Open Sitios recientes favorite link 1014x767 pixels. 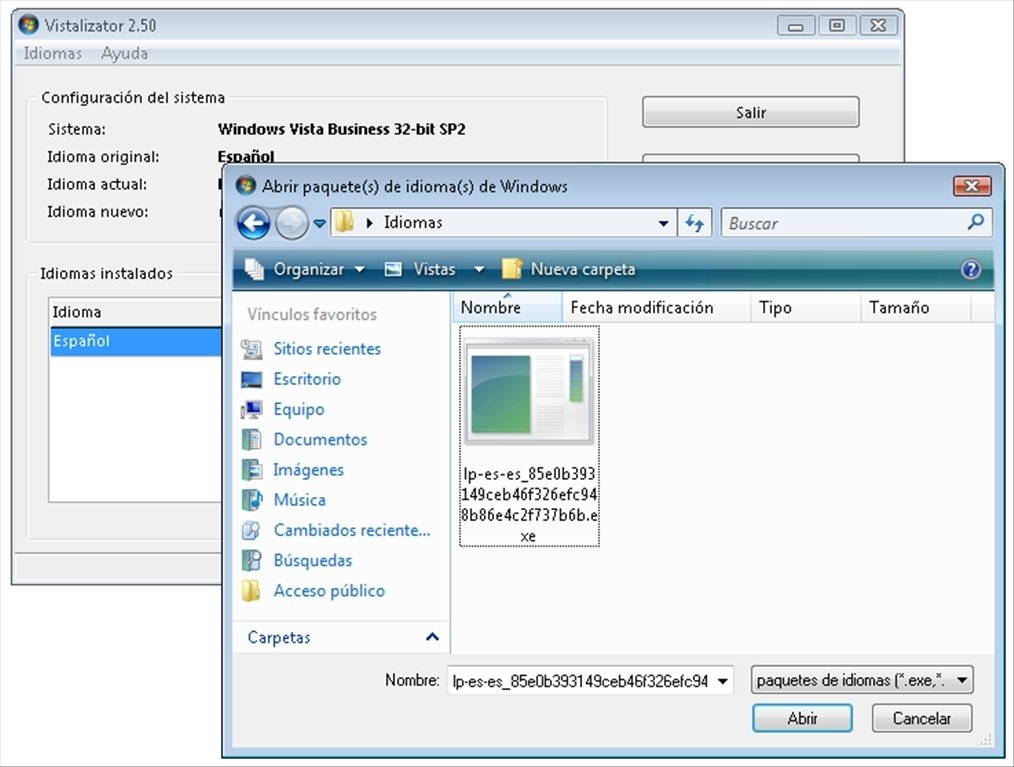click(327, 349)
